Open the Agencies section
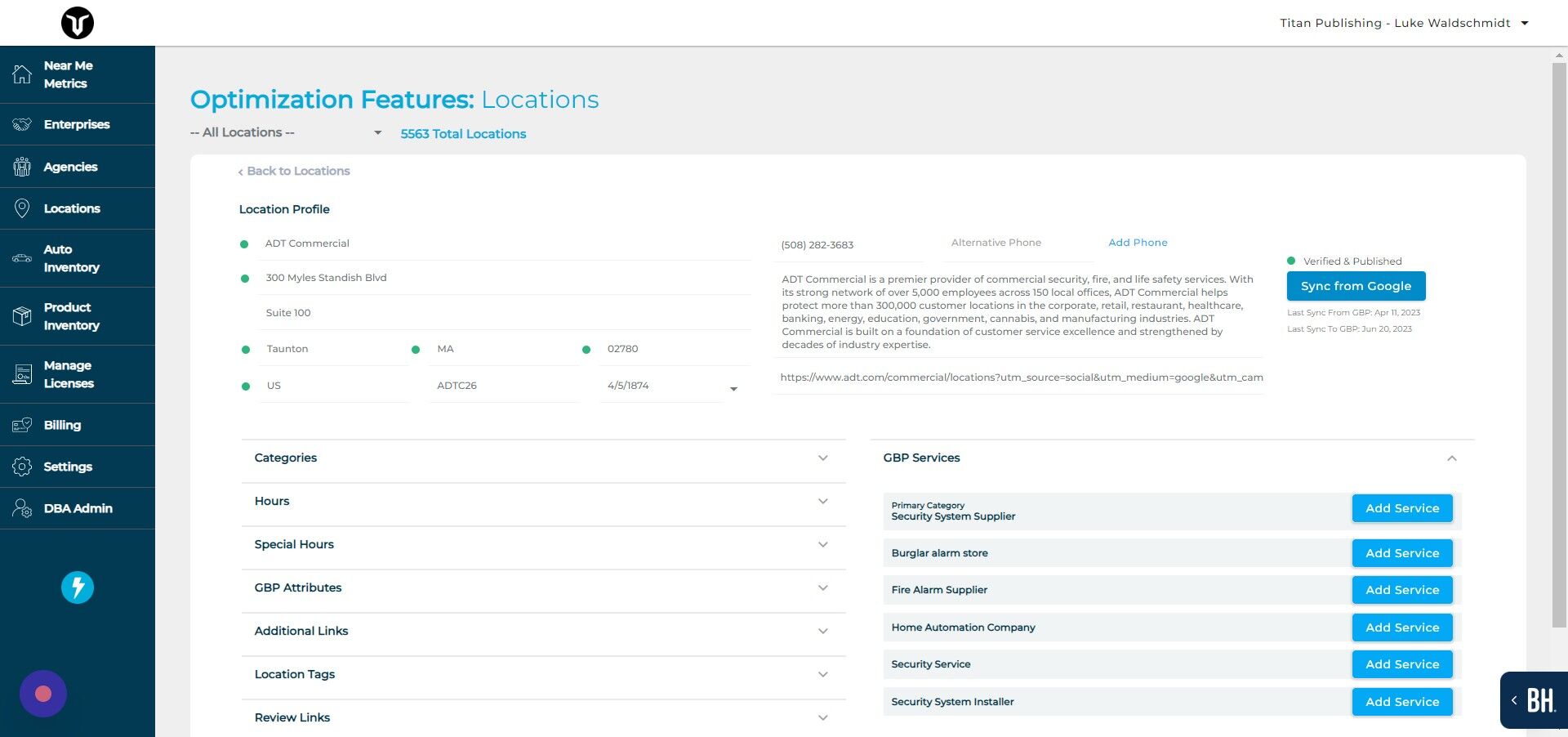 (x=70, y=167)
